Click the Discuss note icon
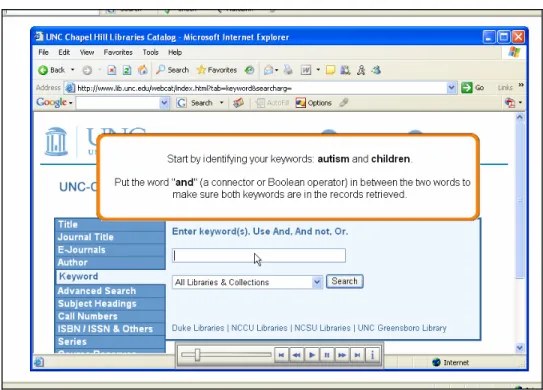The image size is (543, 390). (330, 70)
